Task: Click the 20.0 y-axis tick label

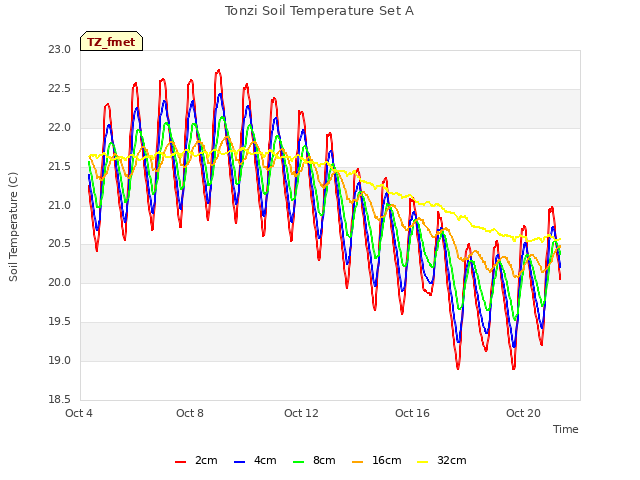Action: point(59,282)
